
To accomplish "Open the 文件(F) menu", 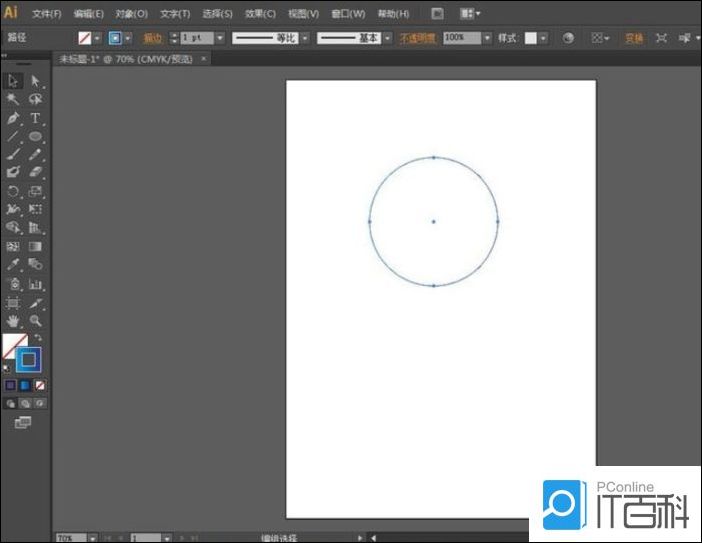I will pyautogui.click(x=46, y=14).
